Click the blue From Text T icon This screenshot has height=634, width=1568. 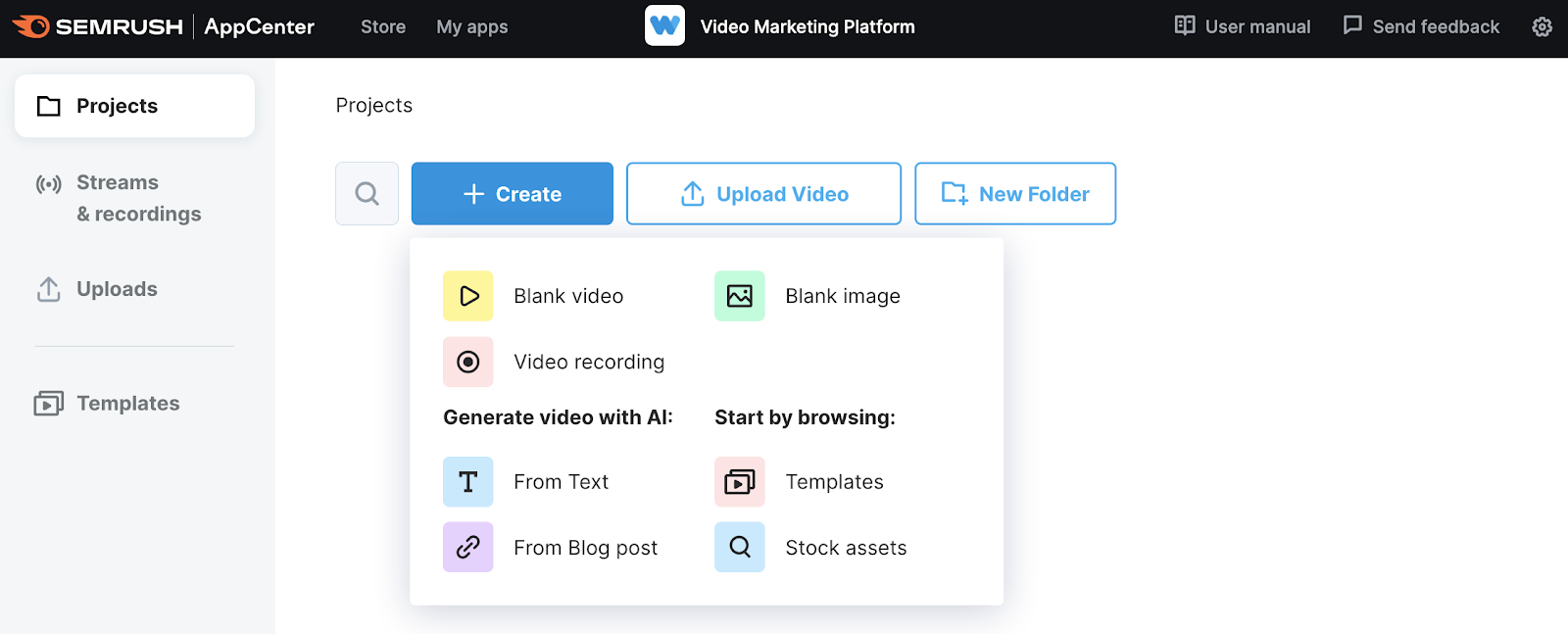[x=468, y=482]
